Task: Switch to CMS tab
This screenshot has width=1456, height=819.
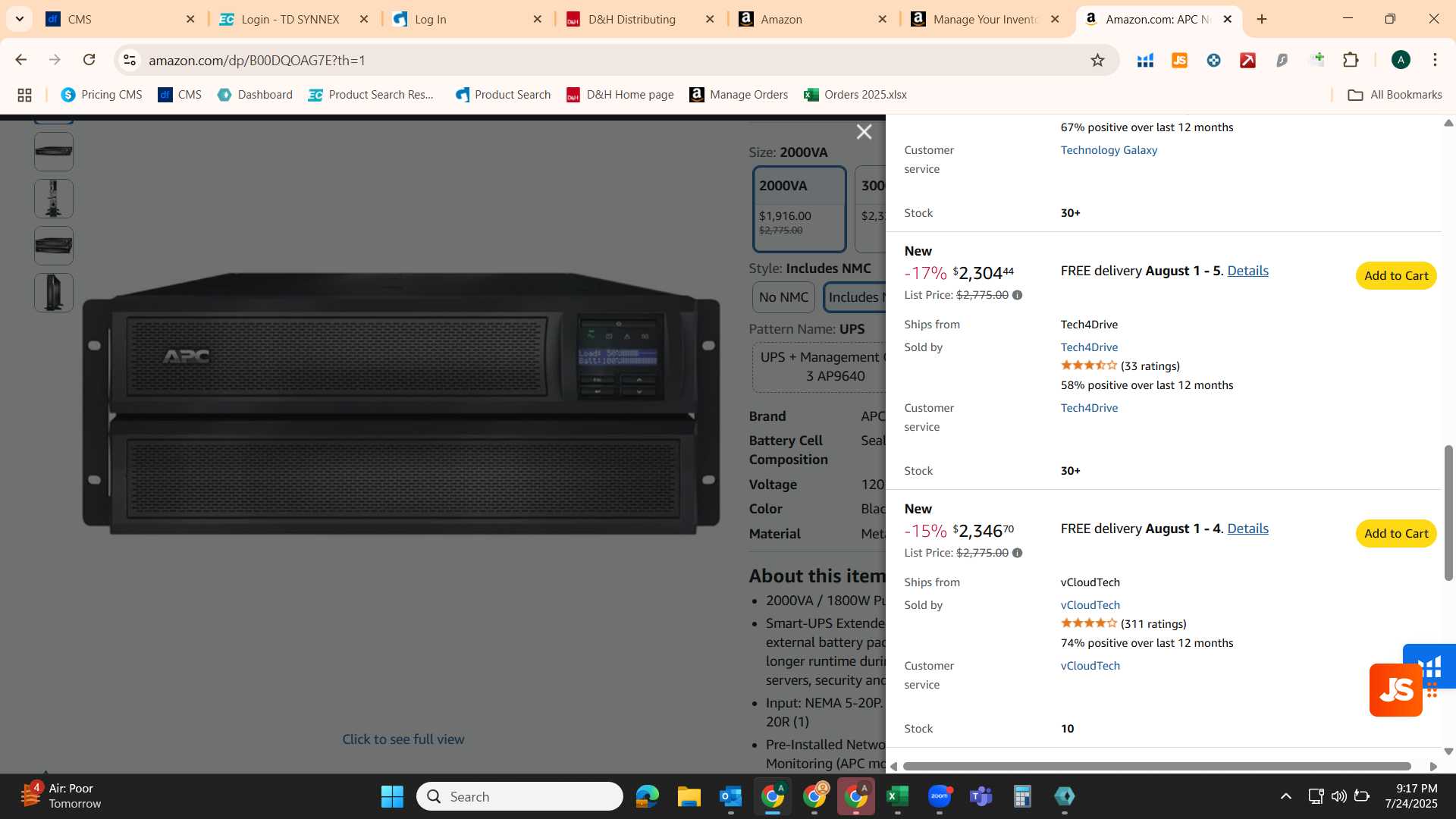Action: 120,19
